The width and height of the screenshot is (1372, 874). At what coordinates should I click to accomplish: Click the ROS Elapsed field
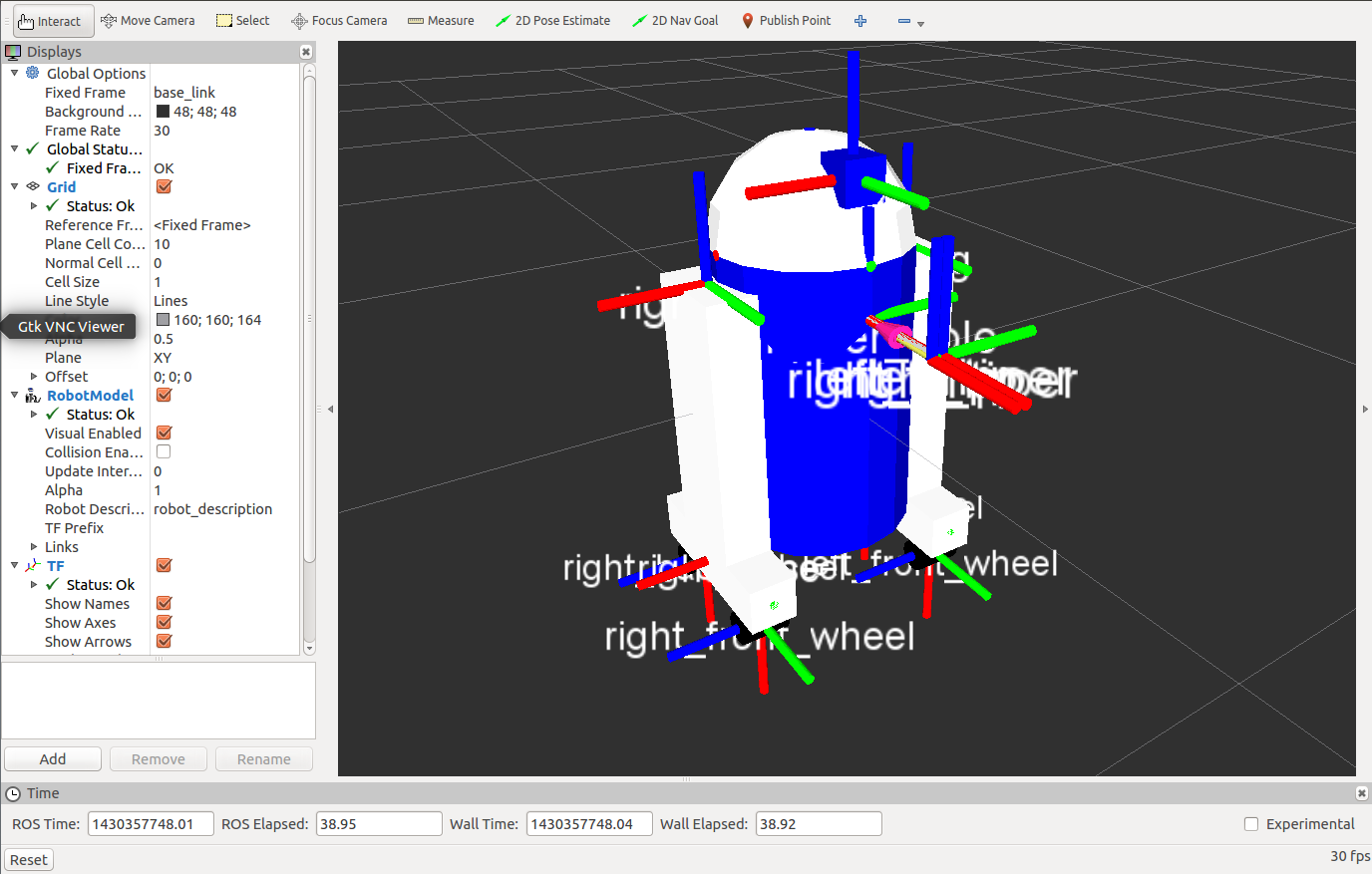coord(379,824)
